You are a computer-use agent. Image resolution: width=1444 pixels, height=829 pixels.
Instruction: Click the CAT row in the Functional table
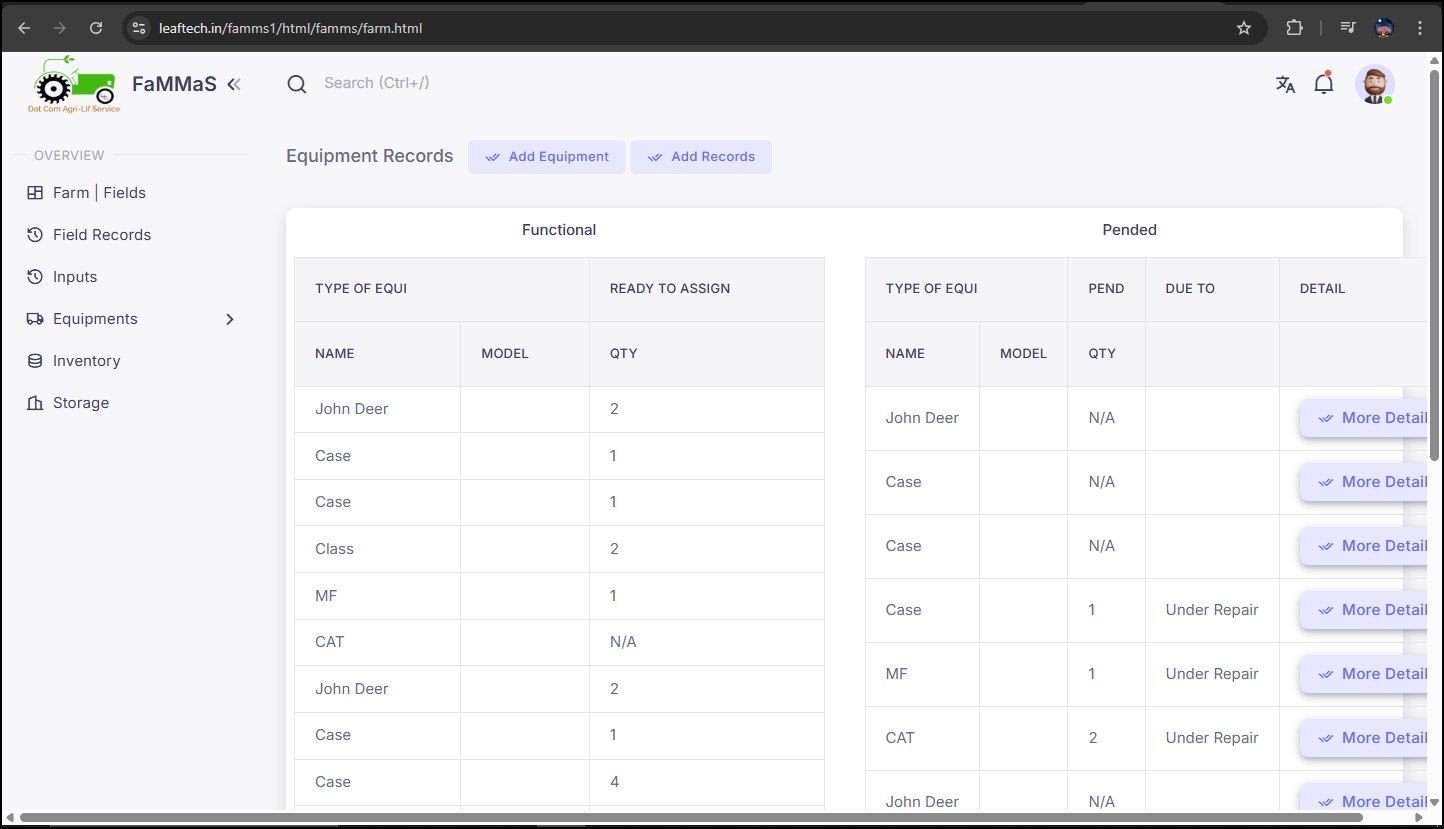559,642
